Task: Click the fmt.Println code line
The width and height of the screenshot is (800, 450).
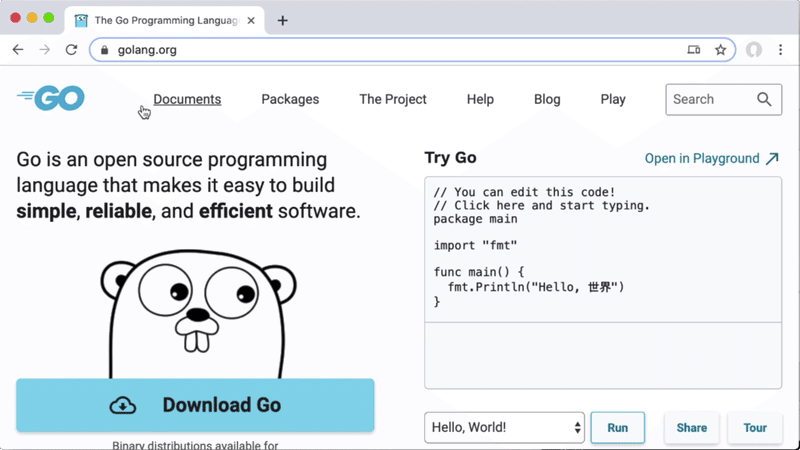Action: (x=536, y=287)
